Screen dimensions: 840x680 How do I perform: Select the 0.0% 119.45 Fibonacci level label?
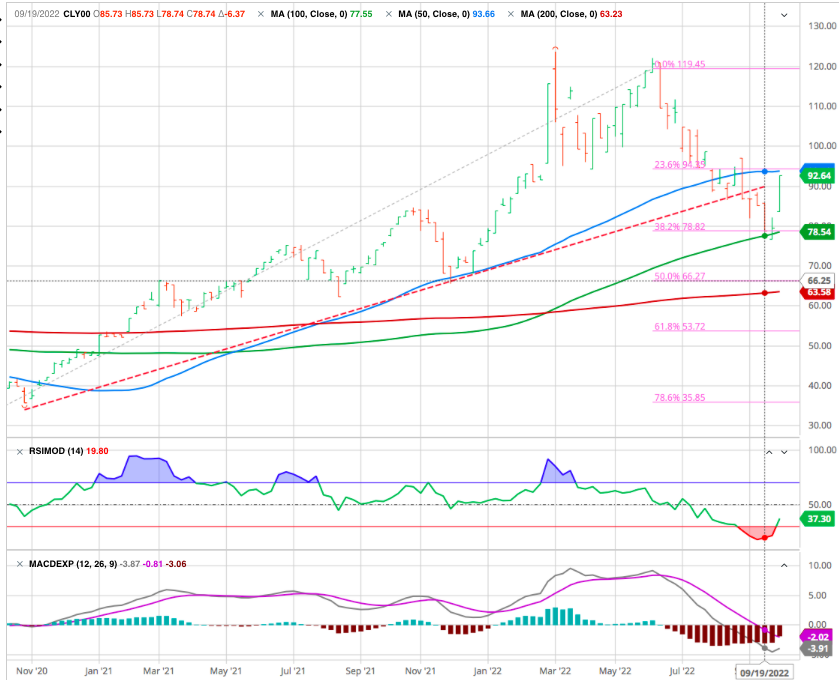point(680,64)
